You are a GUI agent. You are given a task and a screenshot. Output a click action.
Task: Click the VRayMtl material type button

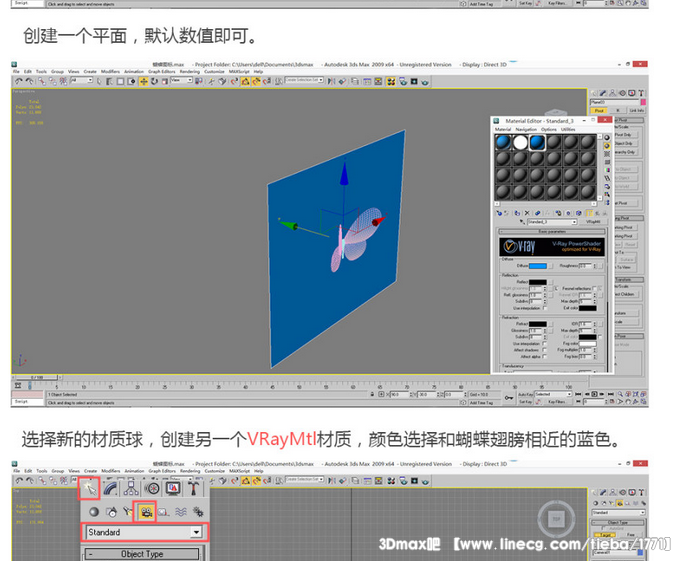[593, 222]
